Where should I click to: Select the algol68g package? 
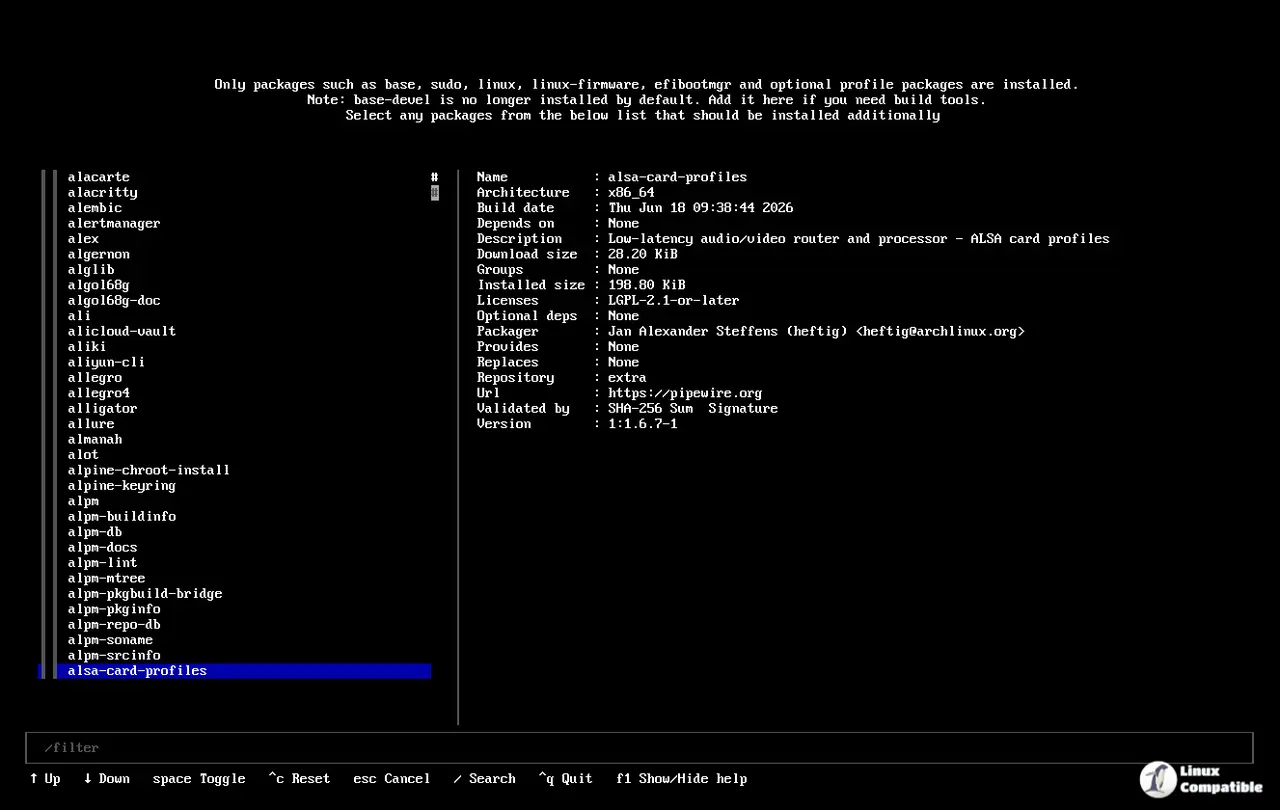click(98, 285)
